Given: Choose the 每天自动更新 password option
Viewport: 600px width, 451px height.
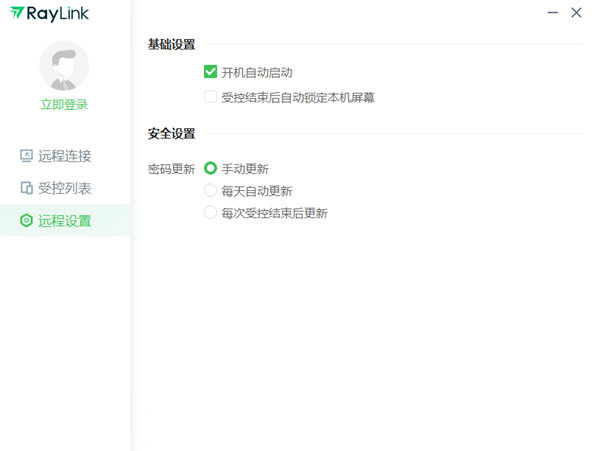Looking at the screenshot, I should (210, 190).
